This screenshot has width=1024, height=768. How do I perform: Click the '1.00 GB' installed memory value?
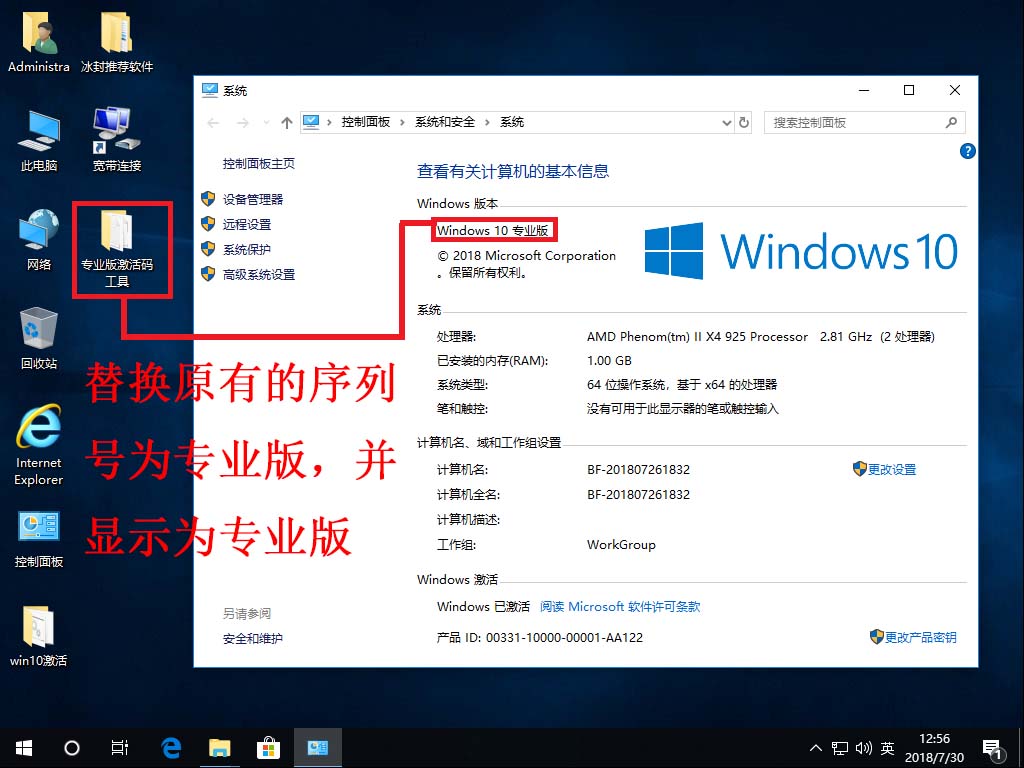coord(609,360)
